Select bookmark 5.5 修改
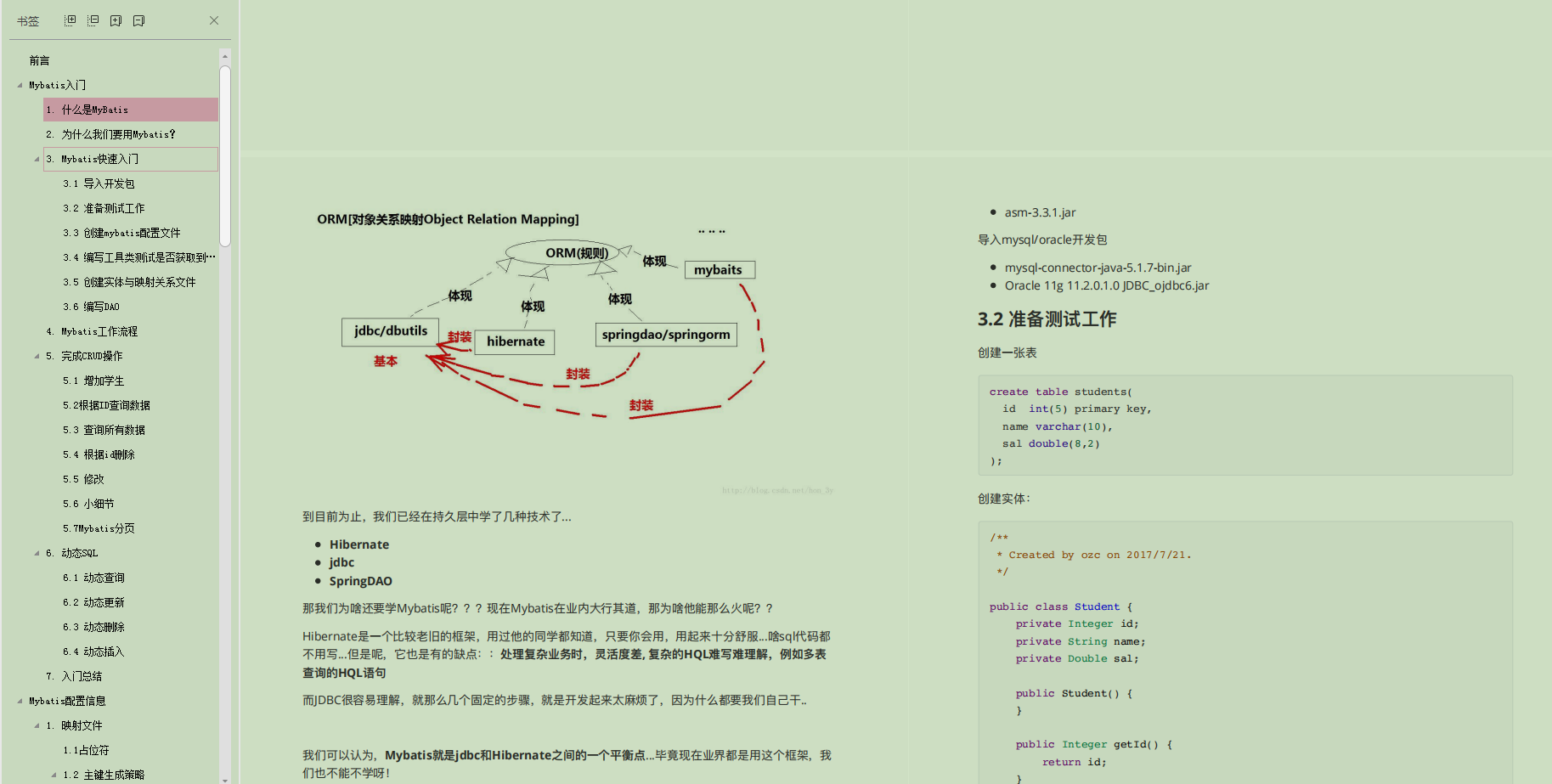 point(83,479)
